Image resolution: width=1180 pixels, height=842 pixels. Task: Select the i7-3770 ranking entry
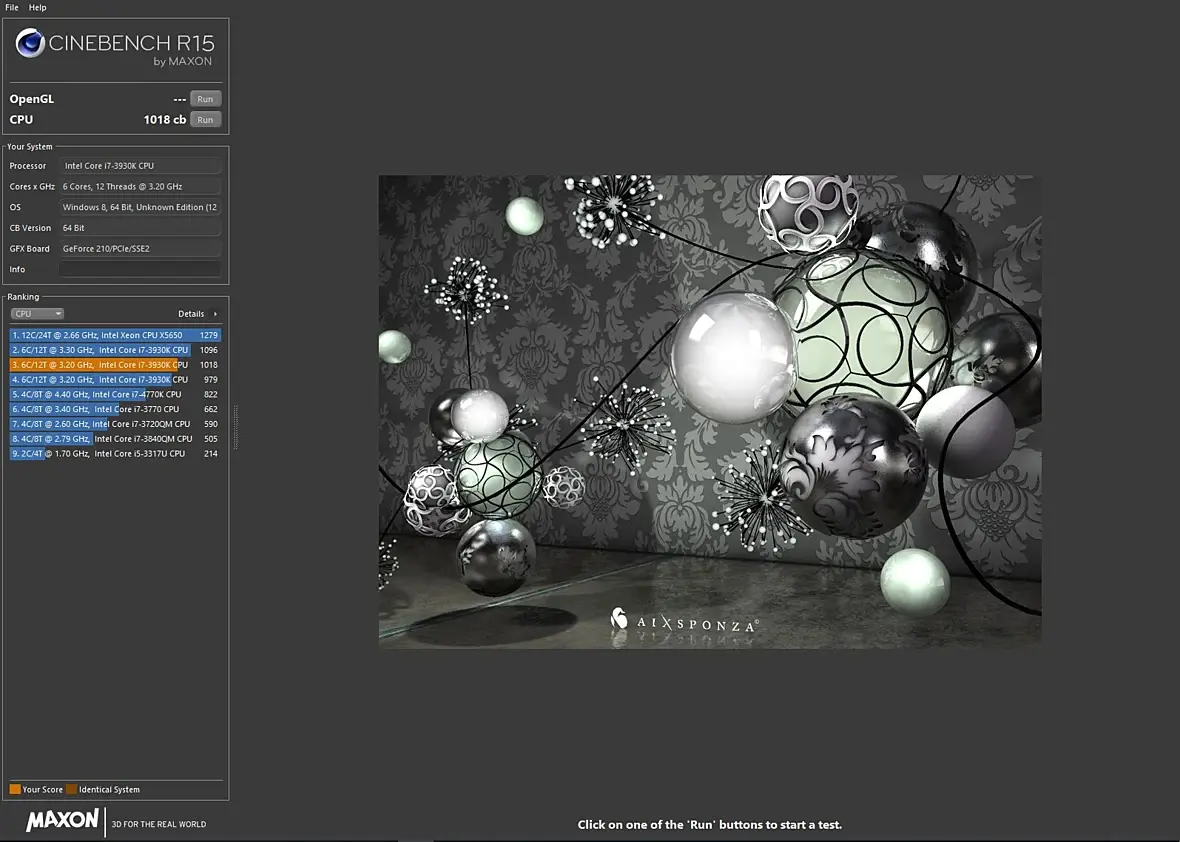(115, 409)
